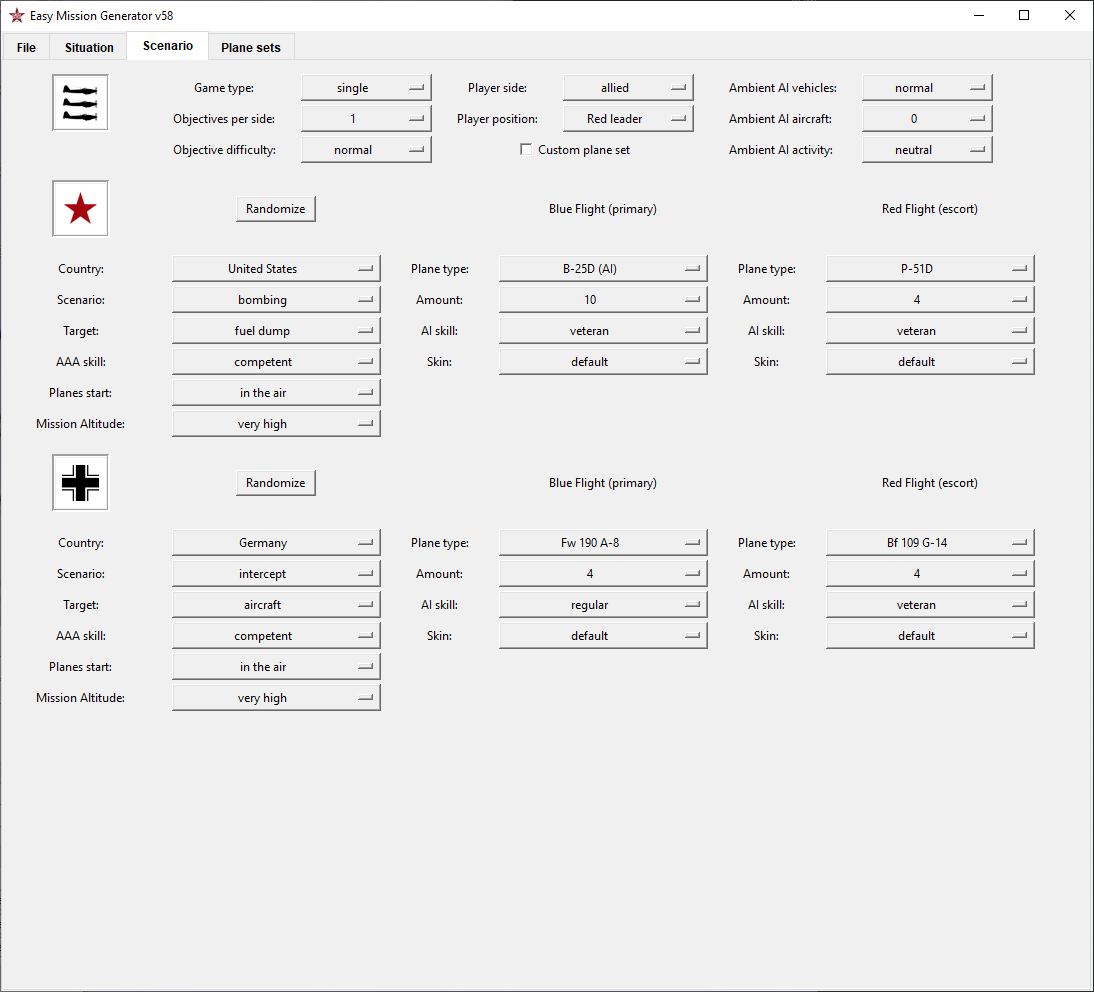
Task: Change Objectives per side dropdown
Action: [366, 119]
